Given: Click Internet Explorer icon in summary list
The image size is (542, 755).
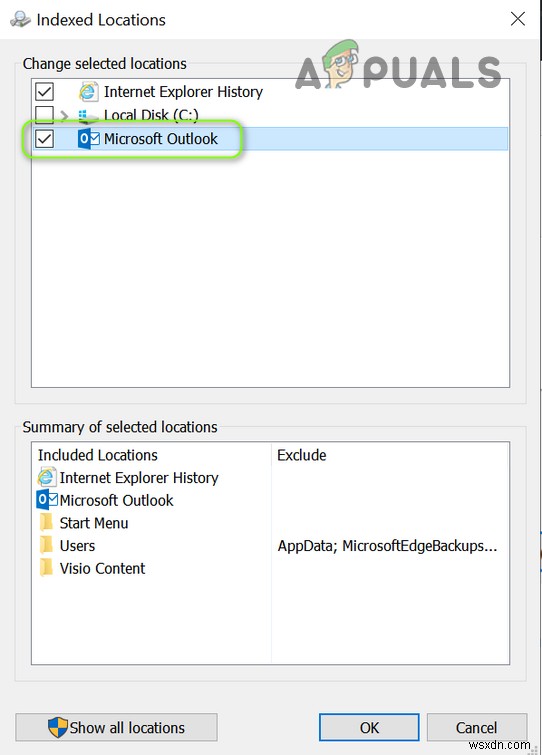Looking at the screenshot, I should tap(46, 477).
